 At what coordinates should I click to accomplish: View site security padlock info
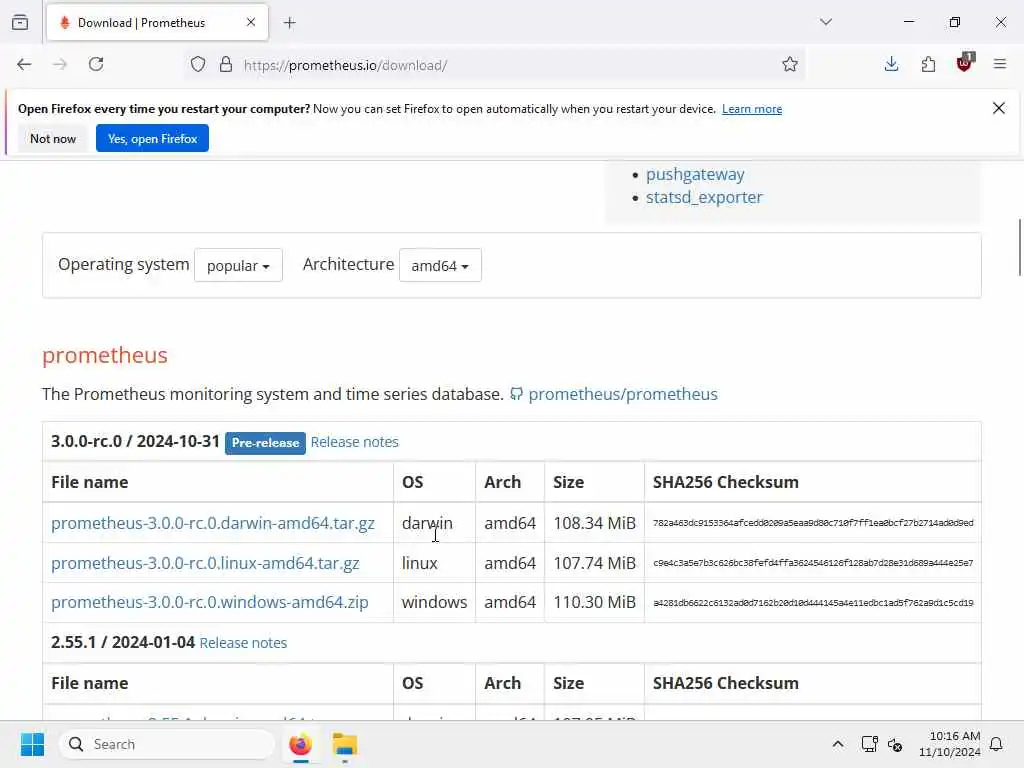coord(226,65)
